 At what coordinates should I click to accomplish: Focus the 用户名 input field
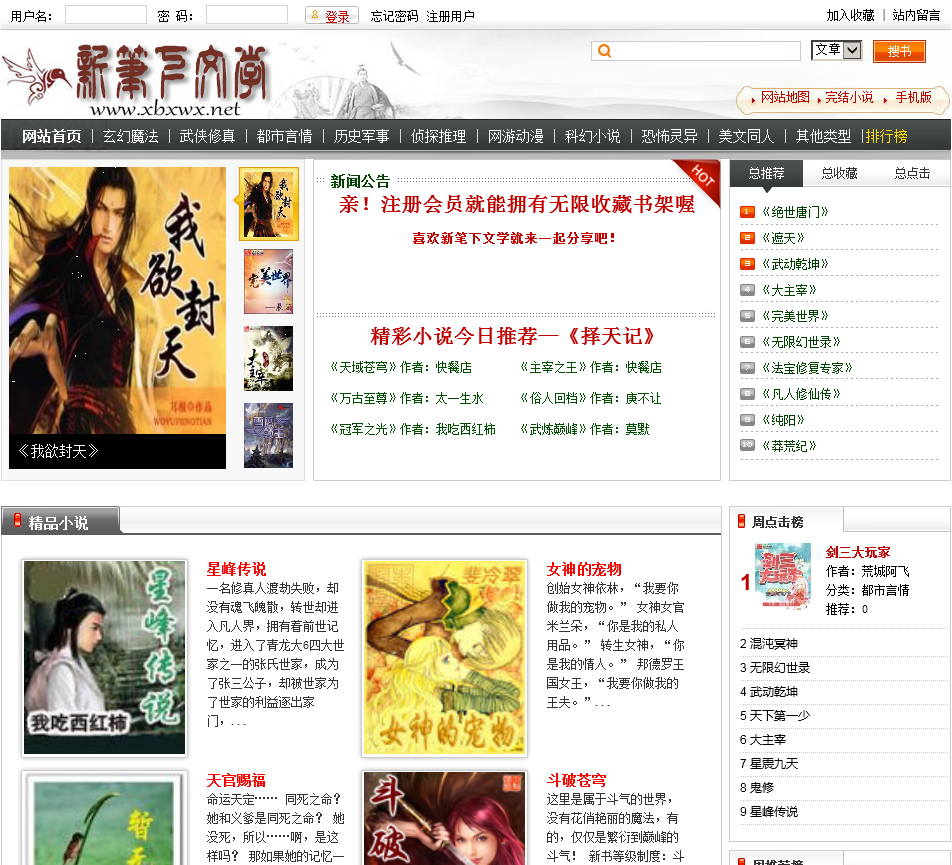(x=106, y=15)
